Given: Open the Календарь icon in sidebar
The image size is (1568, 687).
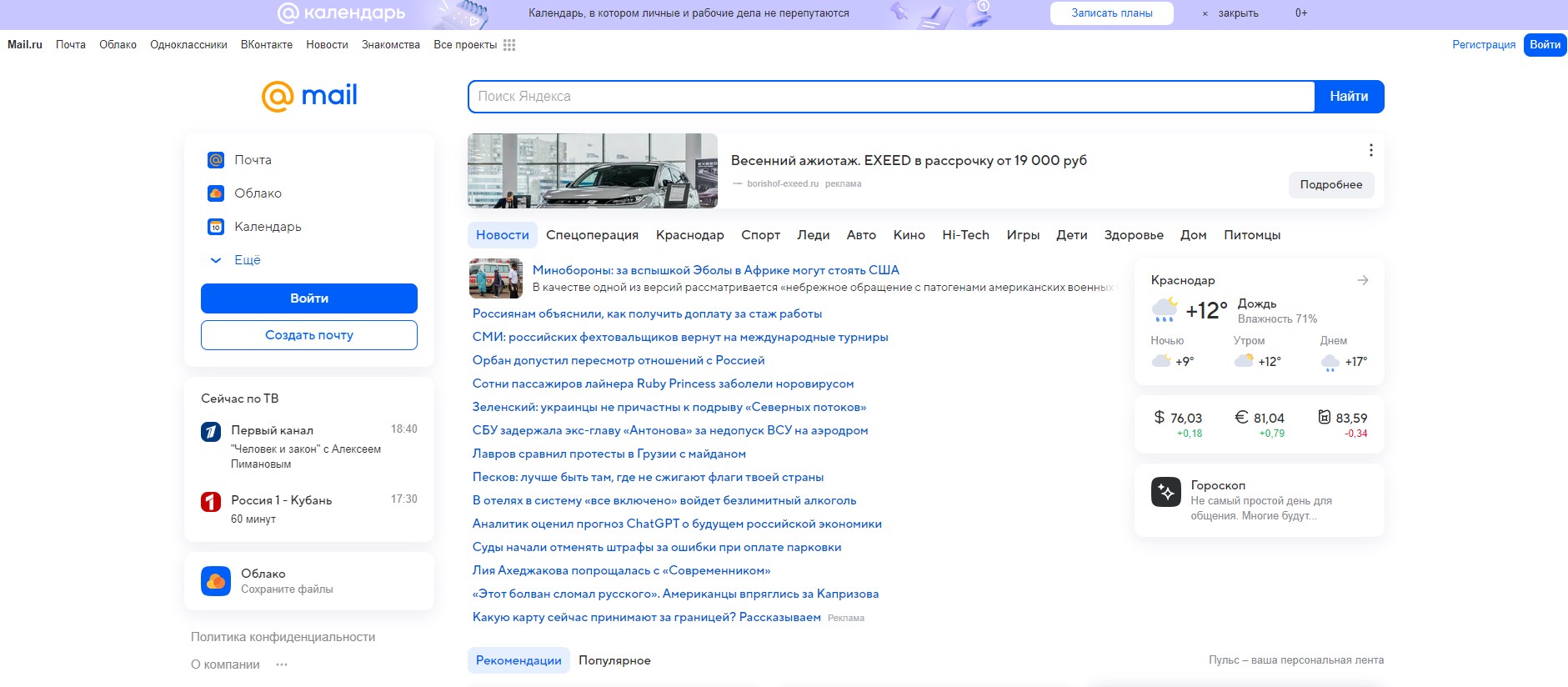Looking at the screenshot, I should (216, 227).
